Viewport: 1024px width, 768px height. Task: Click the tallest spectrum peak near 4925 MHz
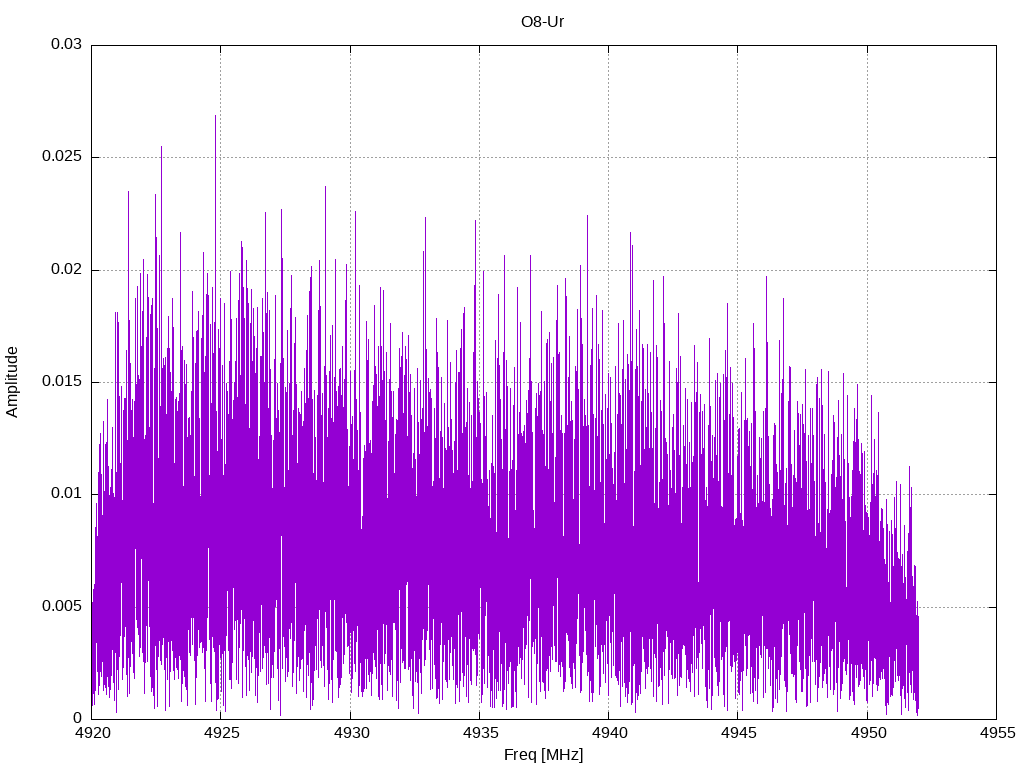coord(216,117)
